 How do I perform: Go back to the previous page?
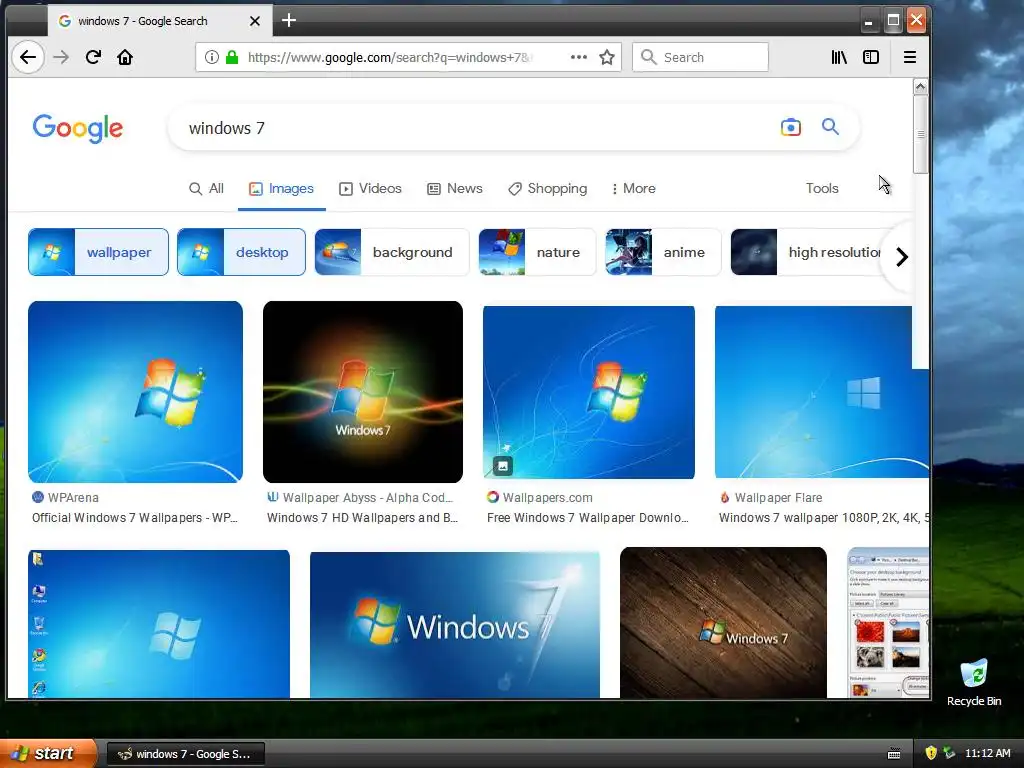(x=27, y=57)
